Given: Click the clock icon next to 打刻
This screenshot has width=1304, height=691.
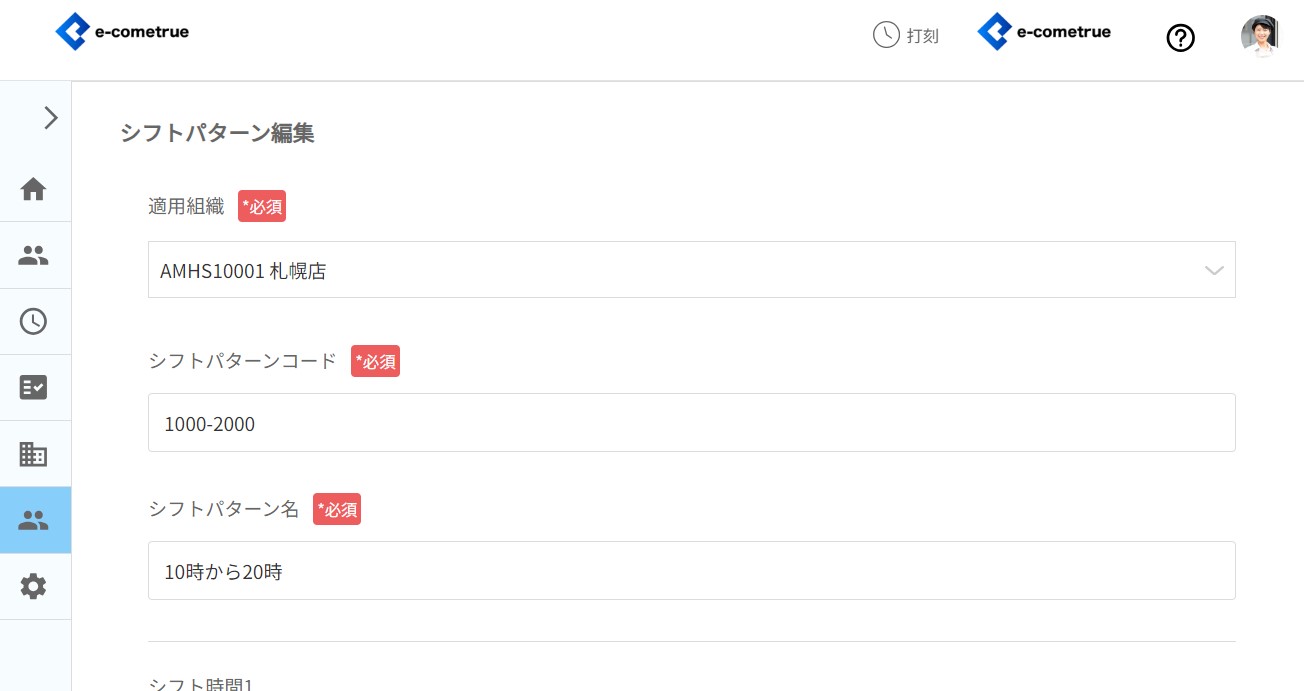Looking at the screenshot, I should (886, 35).
